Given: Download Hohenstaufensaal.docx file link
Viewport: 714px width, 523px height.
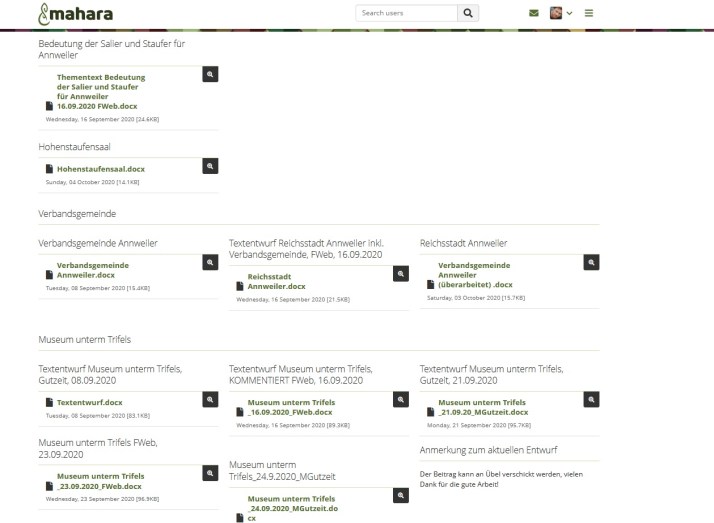Looking at the screenshot, I should coord(100,169).
